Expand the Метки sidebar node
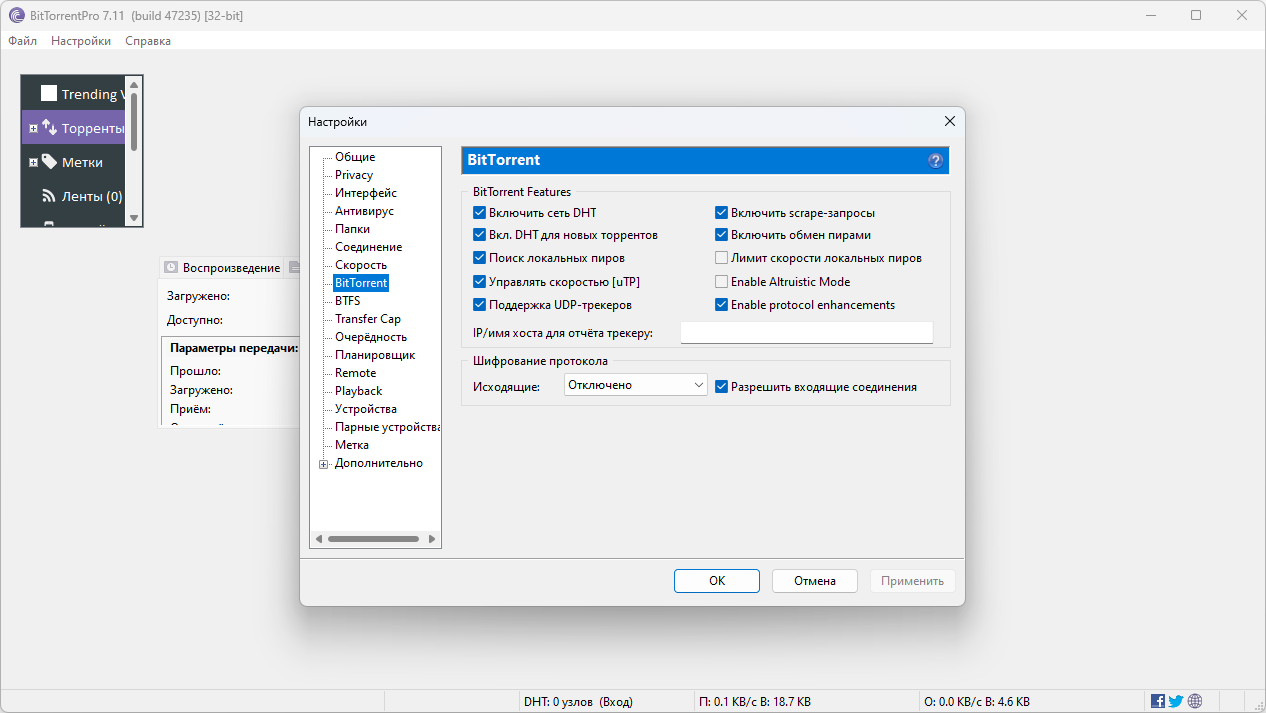Screen dimensions: 1266x713 pyautogui.click(x=33, y=162)
